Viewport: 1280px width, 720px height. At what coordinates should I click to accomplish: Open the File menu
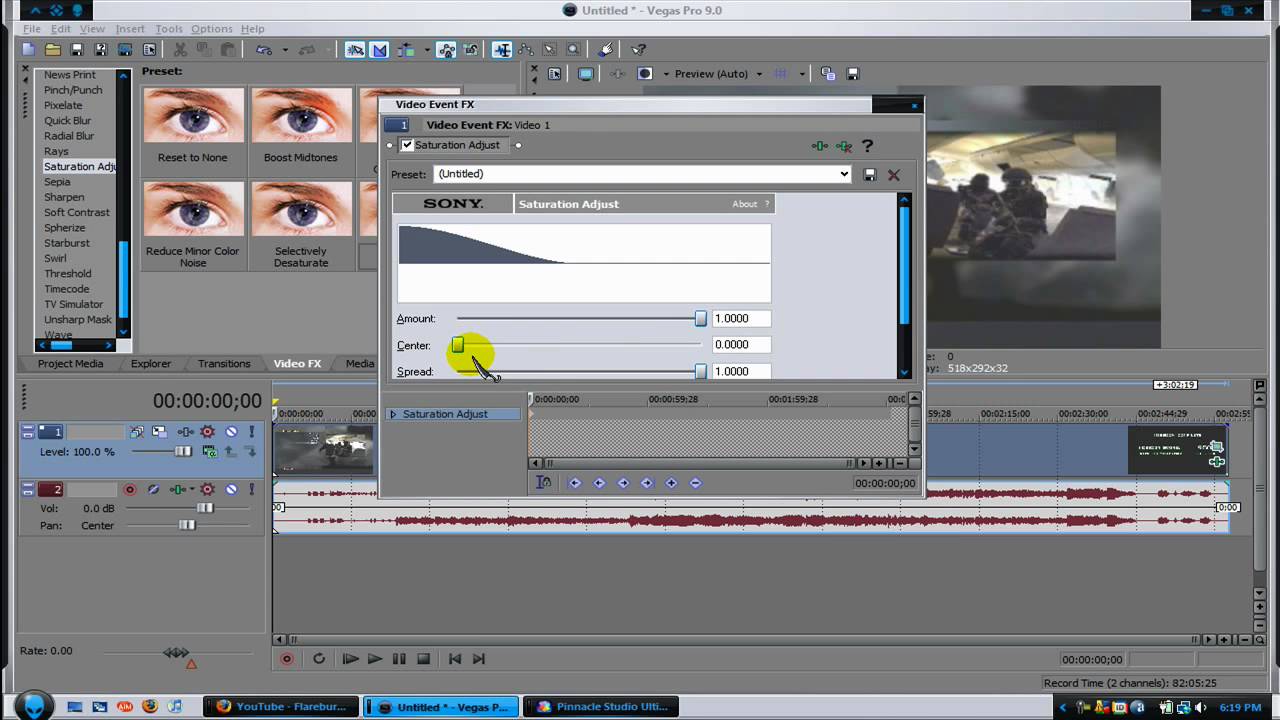[x=32, y=29]
